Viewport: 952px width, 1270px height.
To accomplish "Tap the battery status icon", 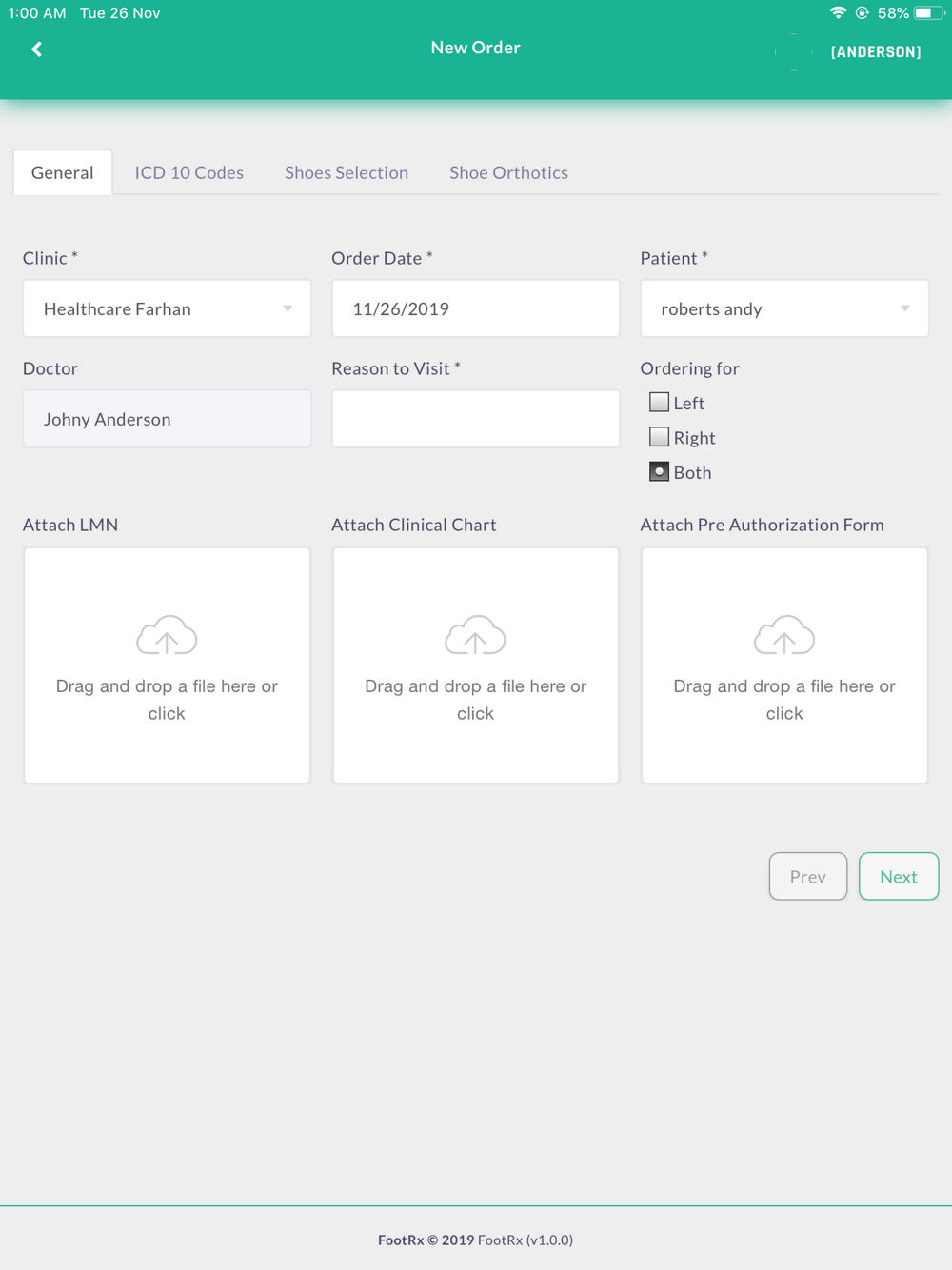I will click(929, 13).
